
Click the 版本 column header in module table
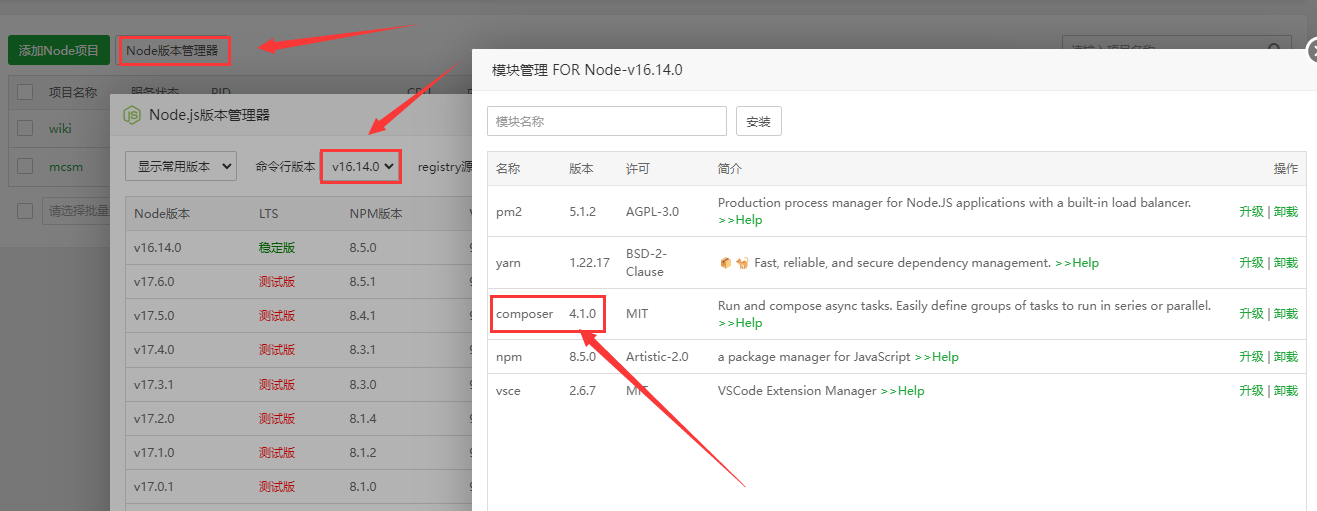581,169
